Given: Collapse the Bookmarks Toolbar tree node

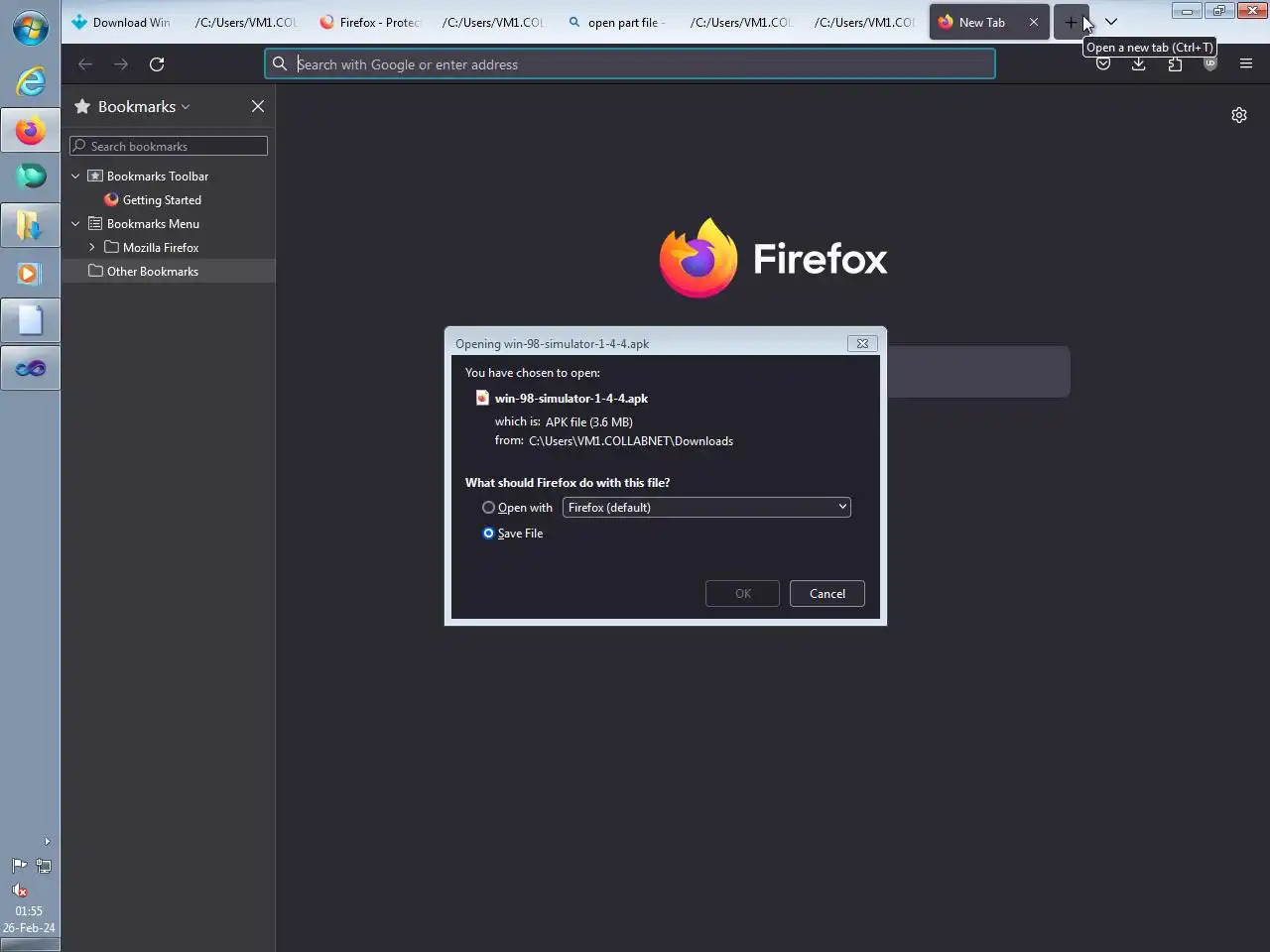Looking at the screenshot, I should (x=75, y=177).
